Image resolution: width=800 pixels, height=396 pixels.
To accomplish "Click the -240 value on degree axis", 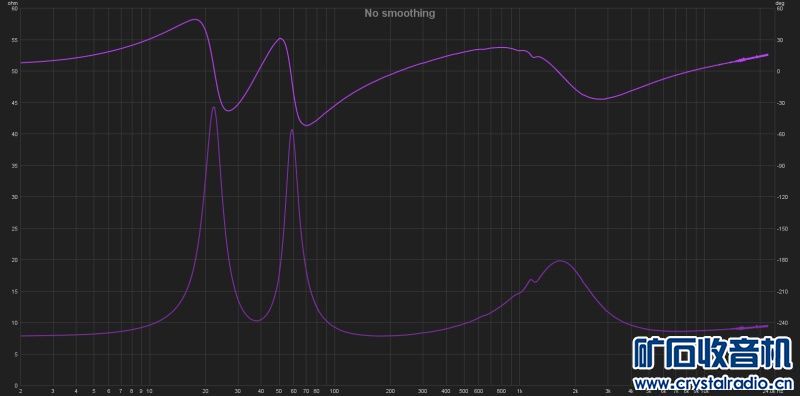I will (781, 323).
